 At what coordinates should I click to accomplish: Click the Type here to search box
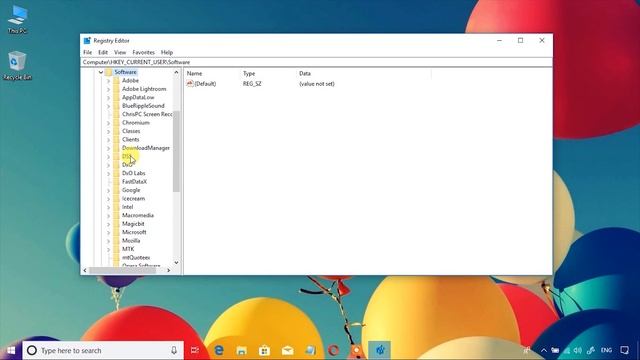coord(103,350)
